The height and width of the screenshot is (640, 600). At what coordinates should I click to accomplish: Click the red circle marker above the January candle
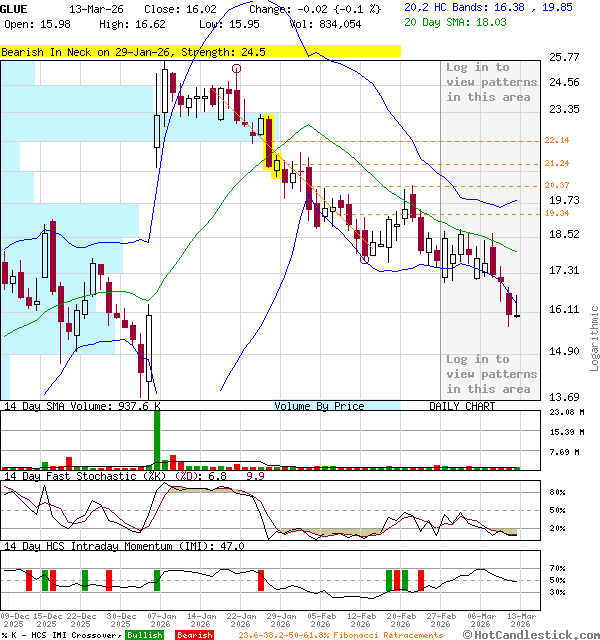[x=237, y=68]
